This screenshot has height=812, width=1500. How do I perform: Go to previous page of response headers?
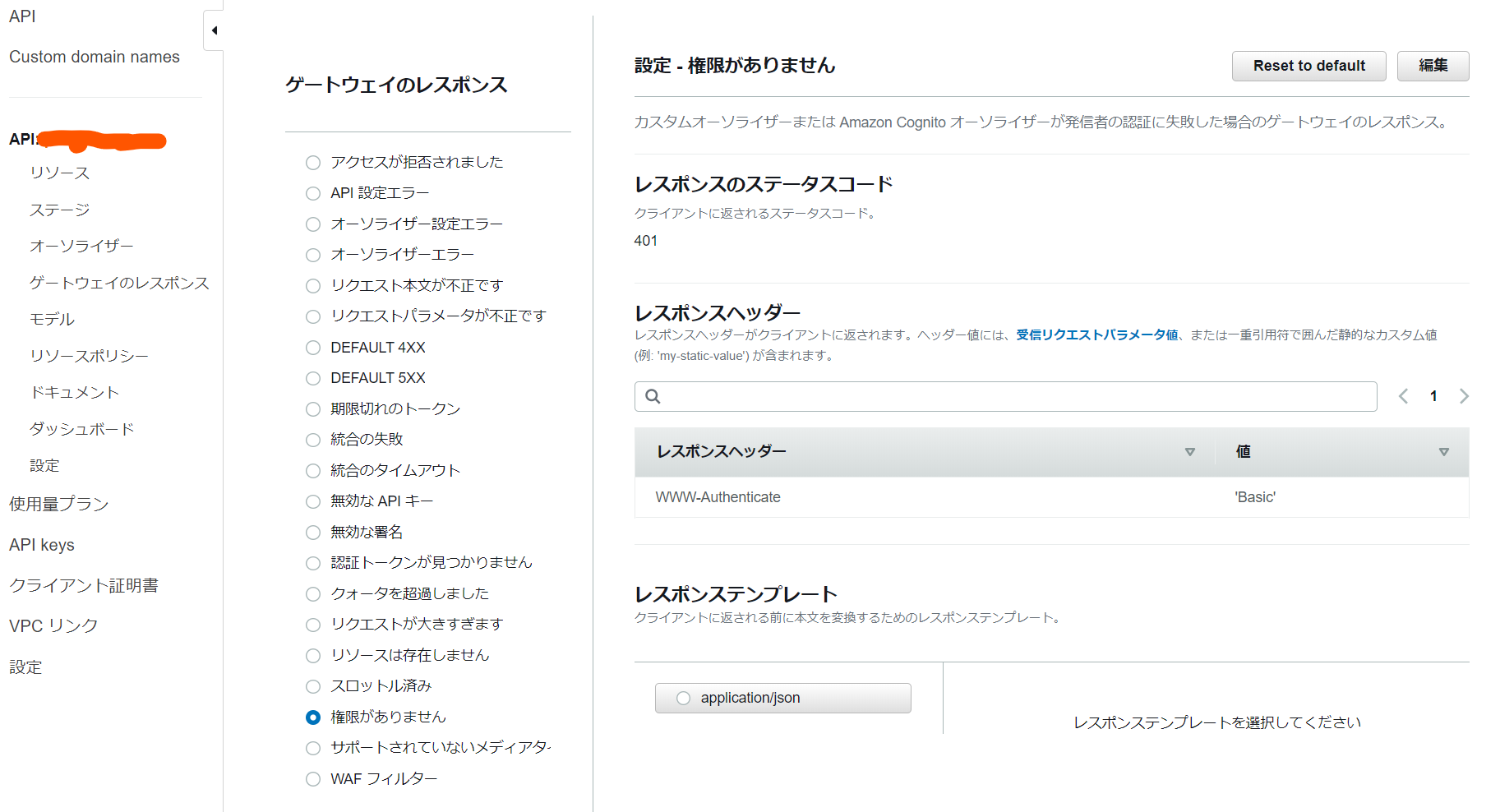coord(1403,396)
